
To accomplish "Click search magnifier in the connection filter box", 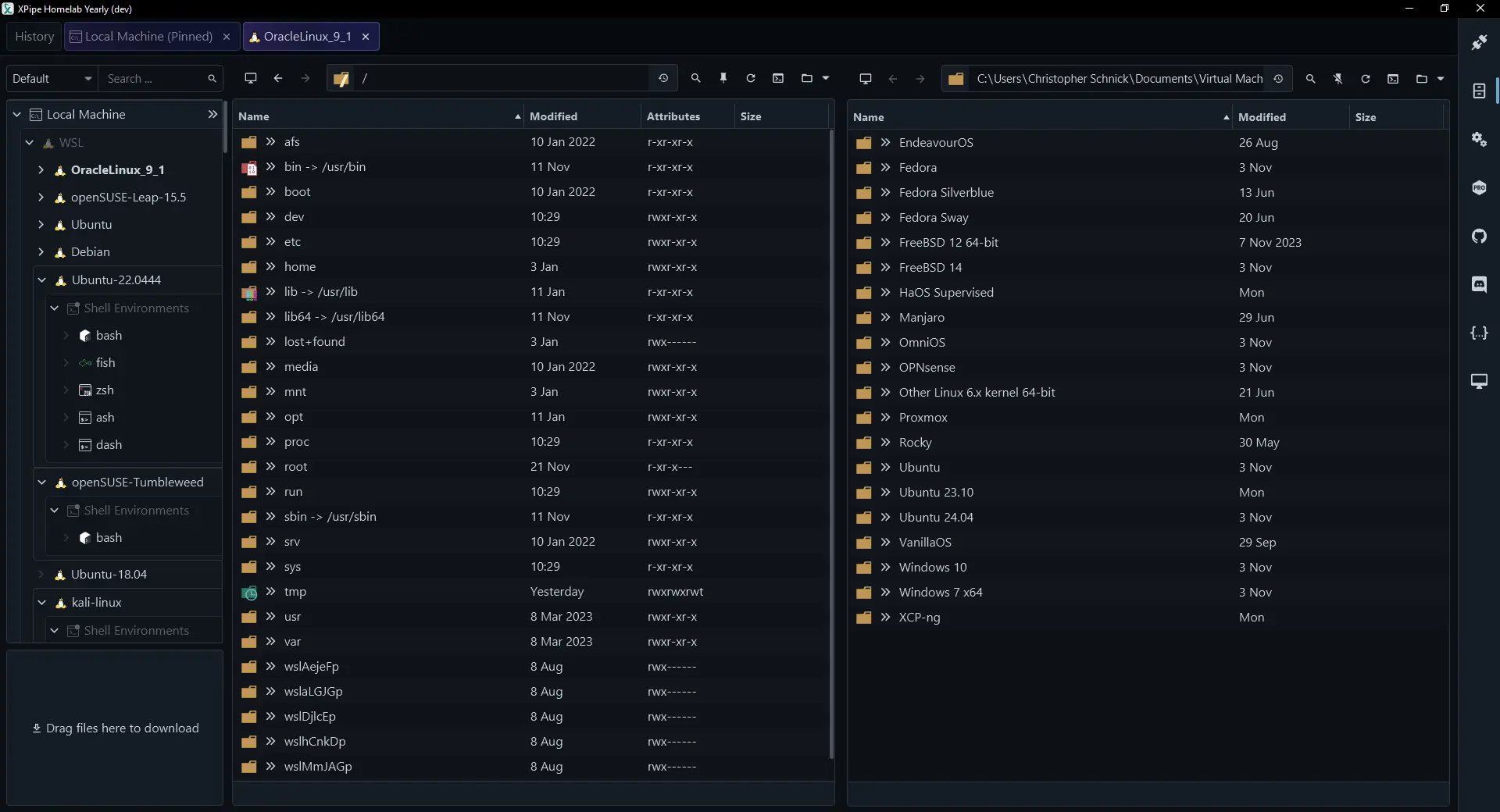I will tap(212, 78).
